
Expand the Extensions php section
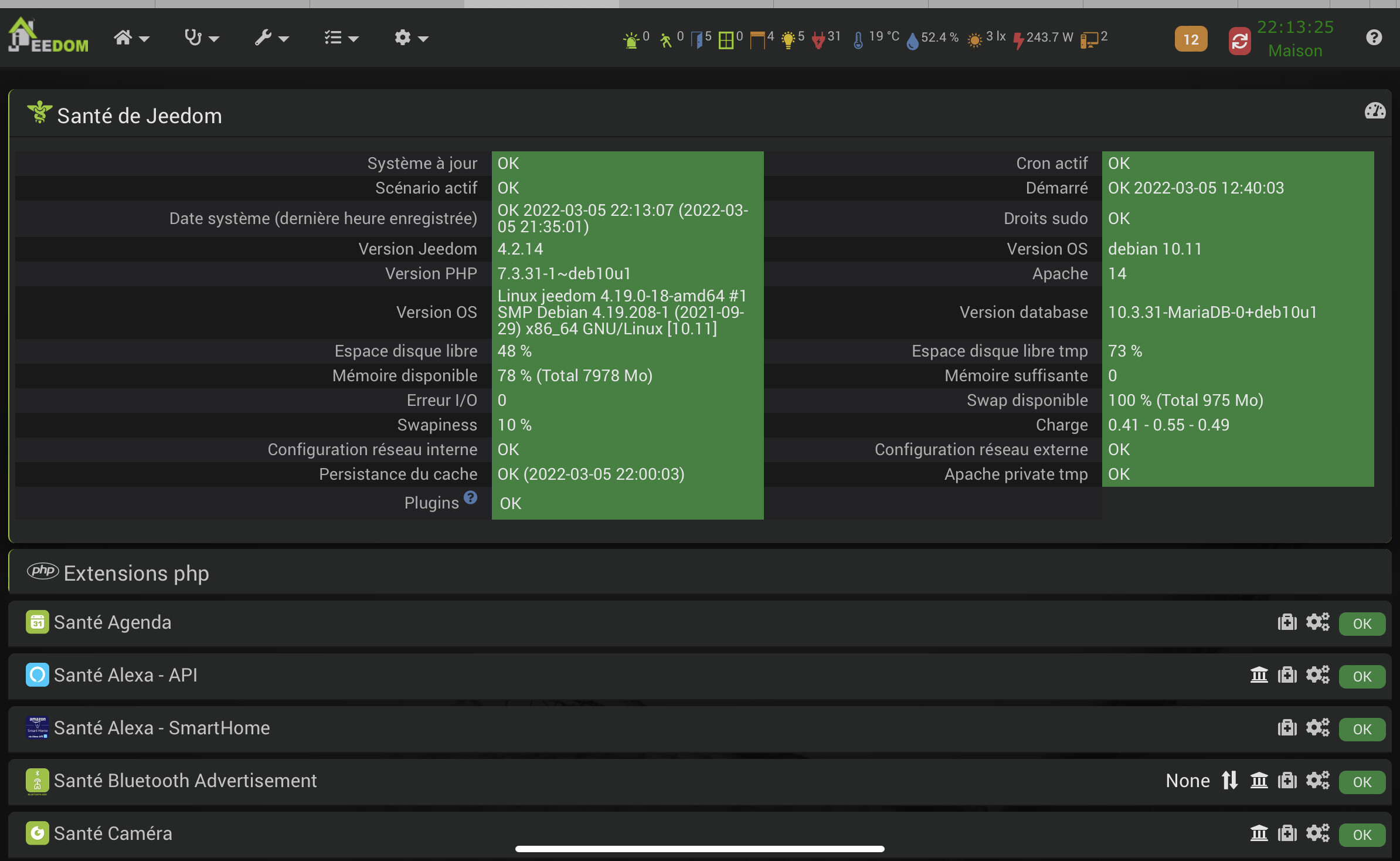point(136,573)
